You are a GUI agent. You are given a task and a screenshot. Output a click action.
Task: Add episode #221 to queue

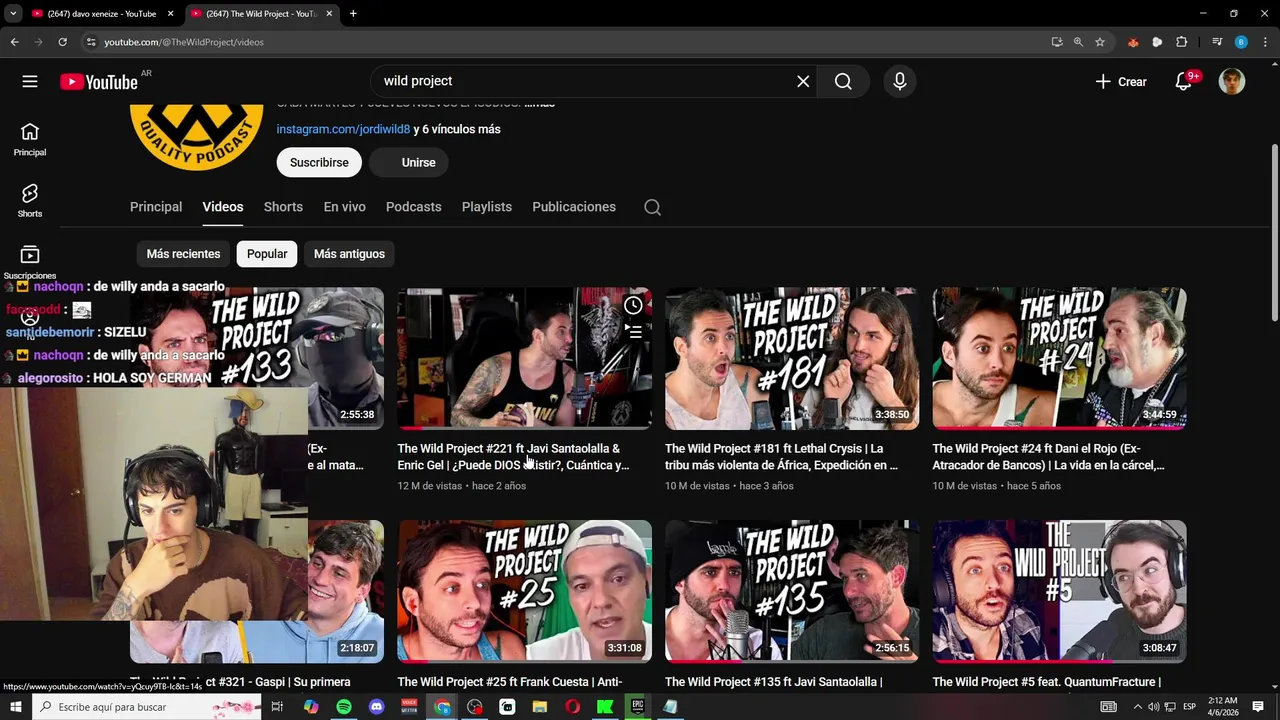[x=633, y=331]
